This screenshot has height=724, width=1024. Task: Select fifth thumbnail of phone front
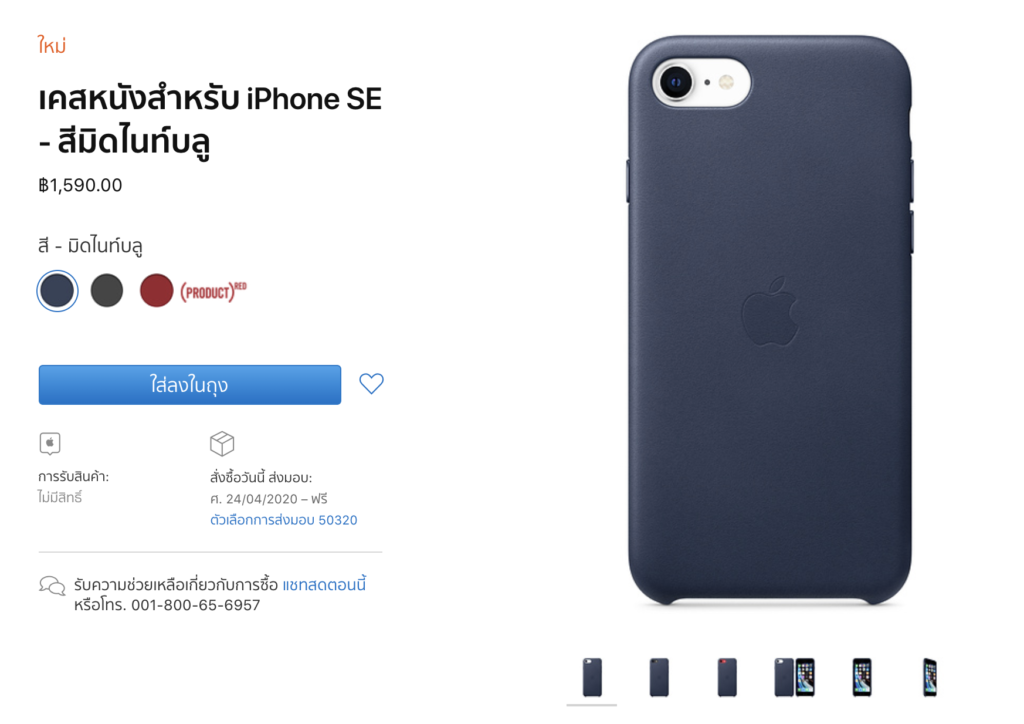[x=862, y=678]
